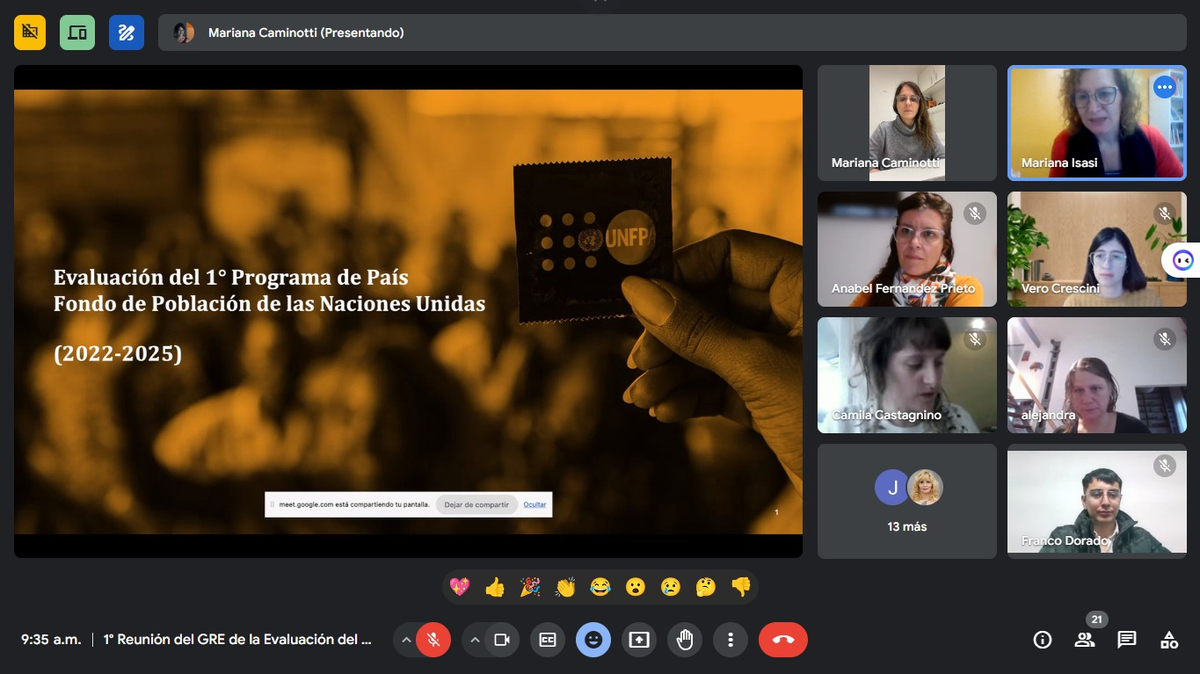
Task: Click the green screen devices extension icon
Action: click(77, 33)
